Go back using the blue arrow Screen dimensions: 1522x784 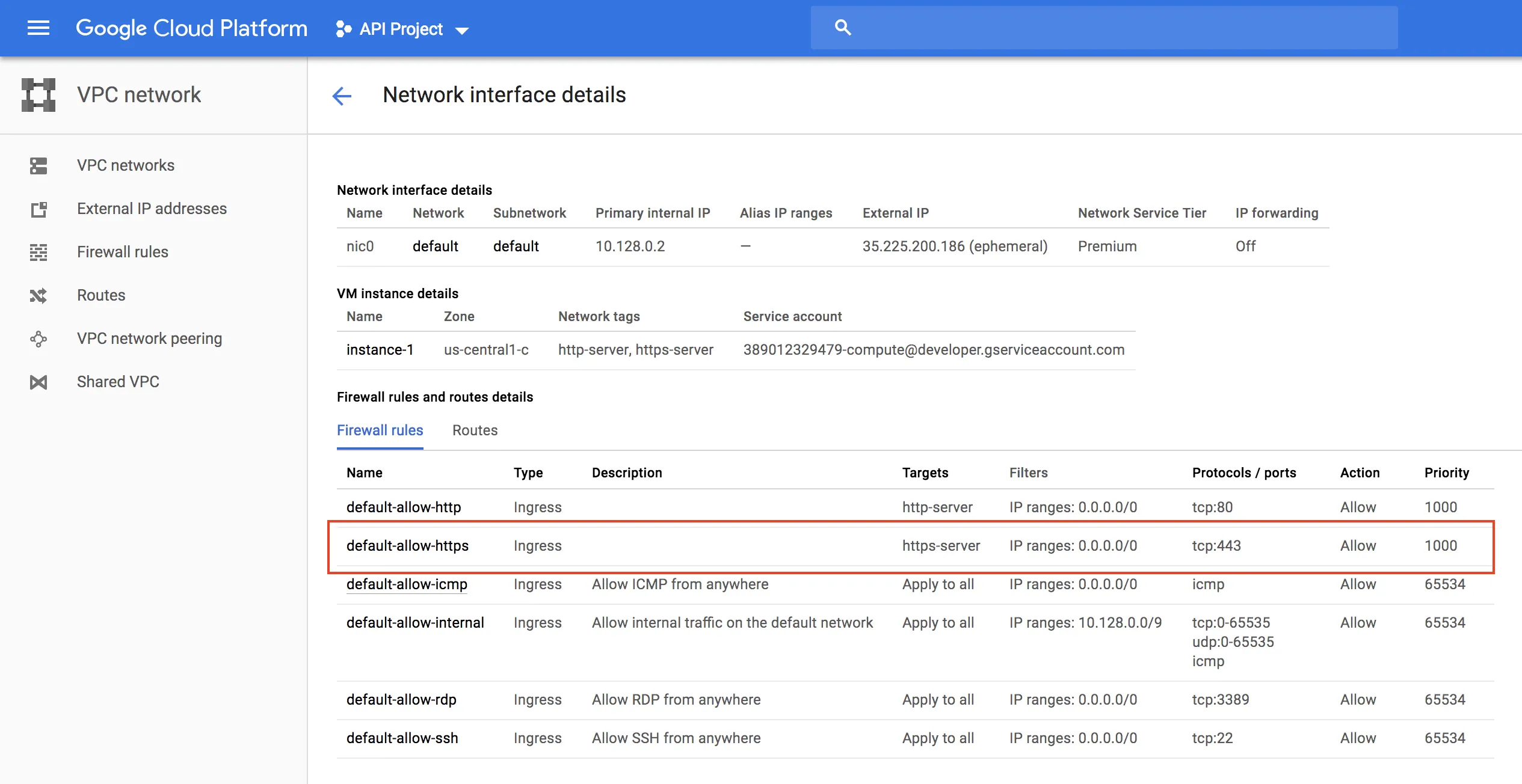pyautogui.click(x=342, y=96)
